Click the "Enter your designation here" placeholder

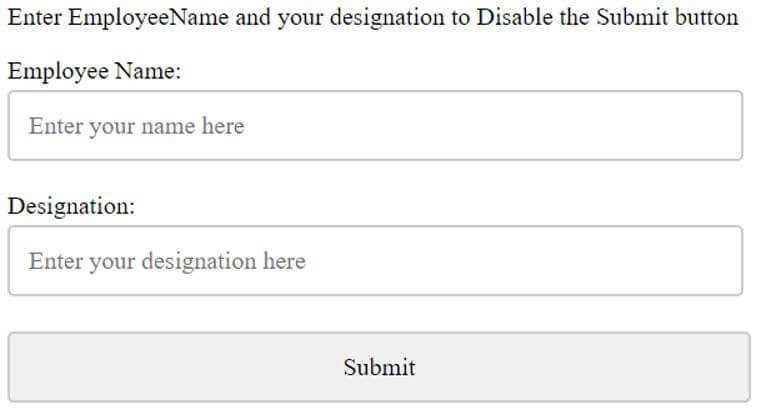click(x=167, y=262)
